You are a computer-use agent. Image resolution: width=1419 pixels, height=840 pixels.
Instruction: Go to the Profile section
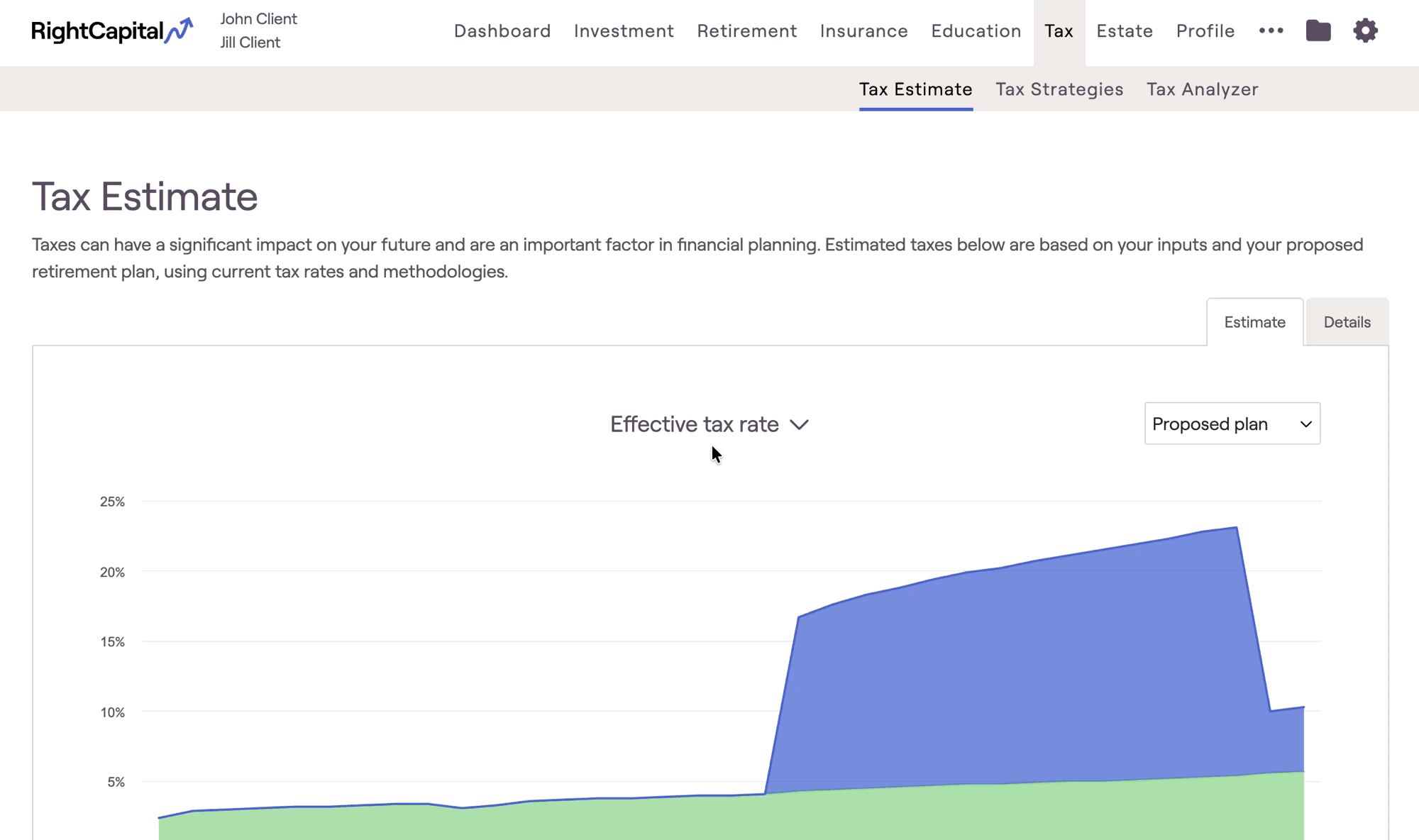(1205, 31)
